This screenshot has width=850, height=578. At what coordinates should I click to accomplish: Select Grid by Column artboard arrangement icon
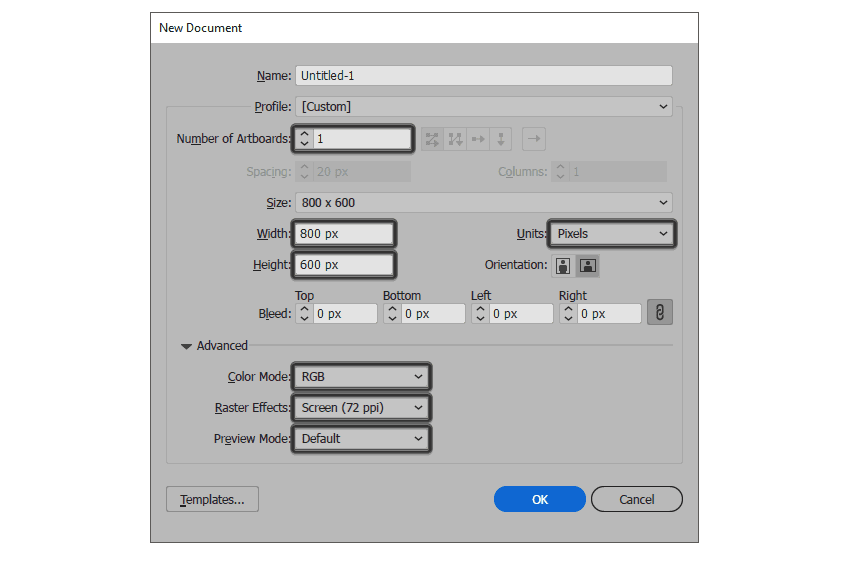(x=455, y=139)
